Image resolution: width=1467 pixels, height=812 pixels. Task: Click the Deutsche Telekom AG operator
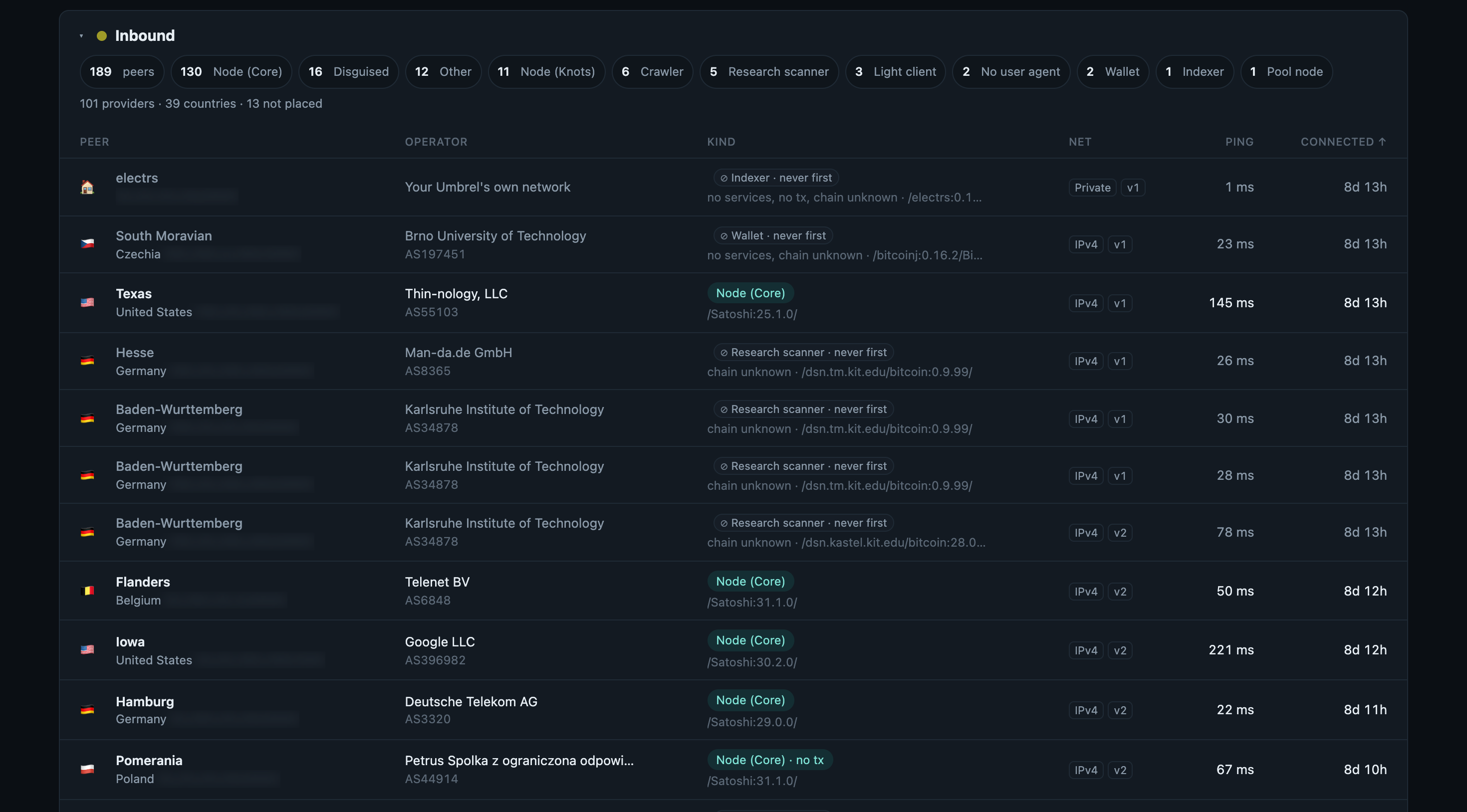pos(471,702)
